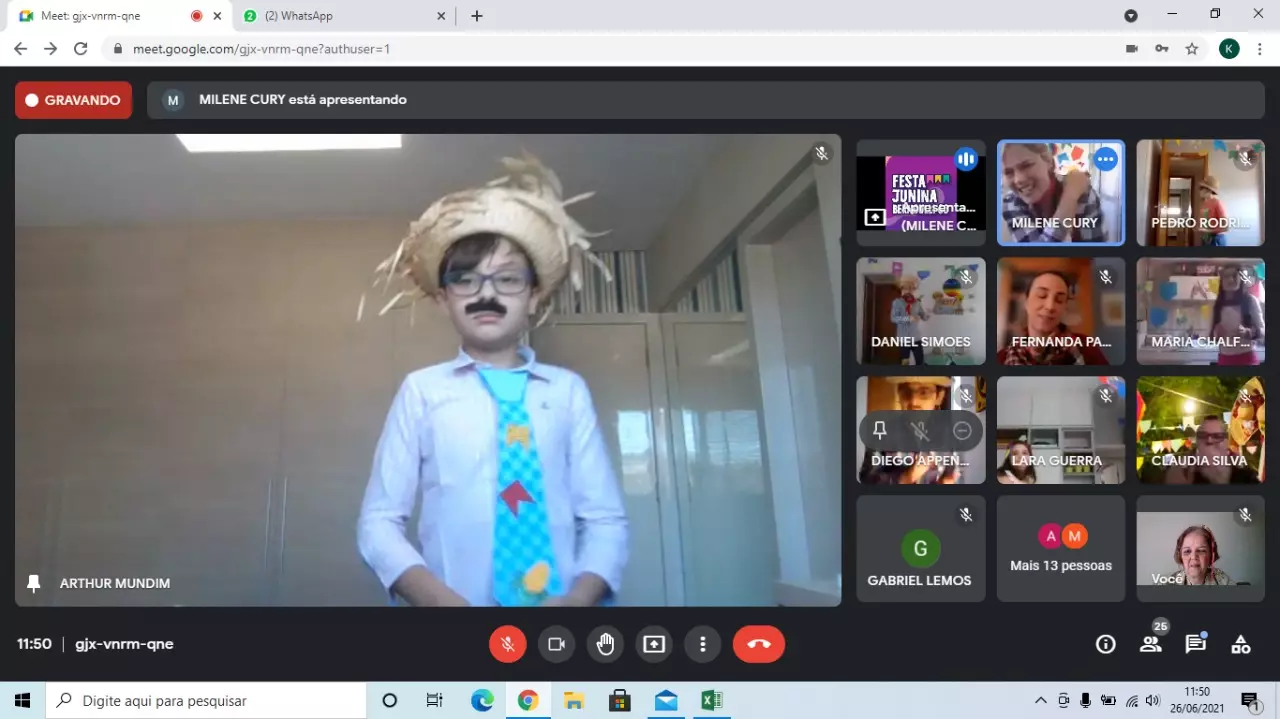Image resolution: width=1280 pixels, height=719 pixels.
Task: Pin Diego's video tile
Action: [880, 430]
